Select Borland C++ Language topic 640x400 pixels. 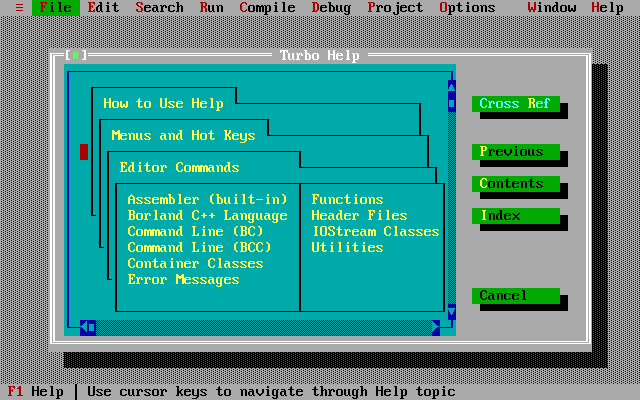(x=207, y=216)
